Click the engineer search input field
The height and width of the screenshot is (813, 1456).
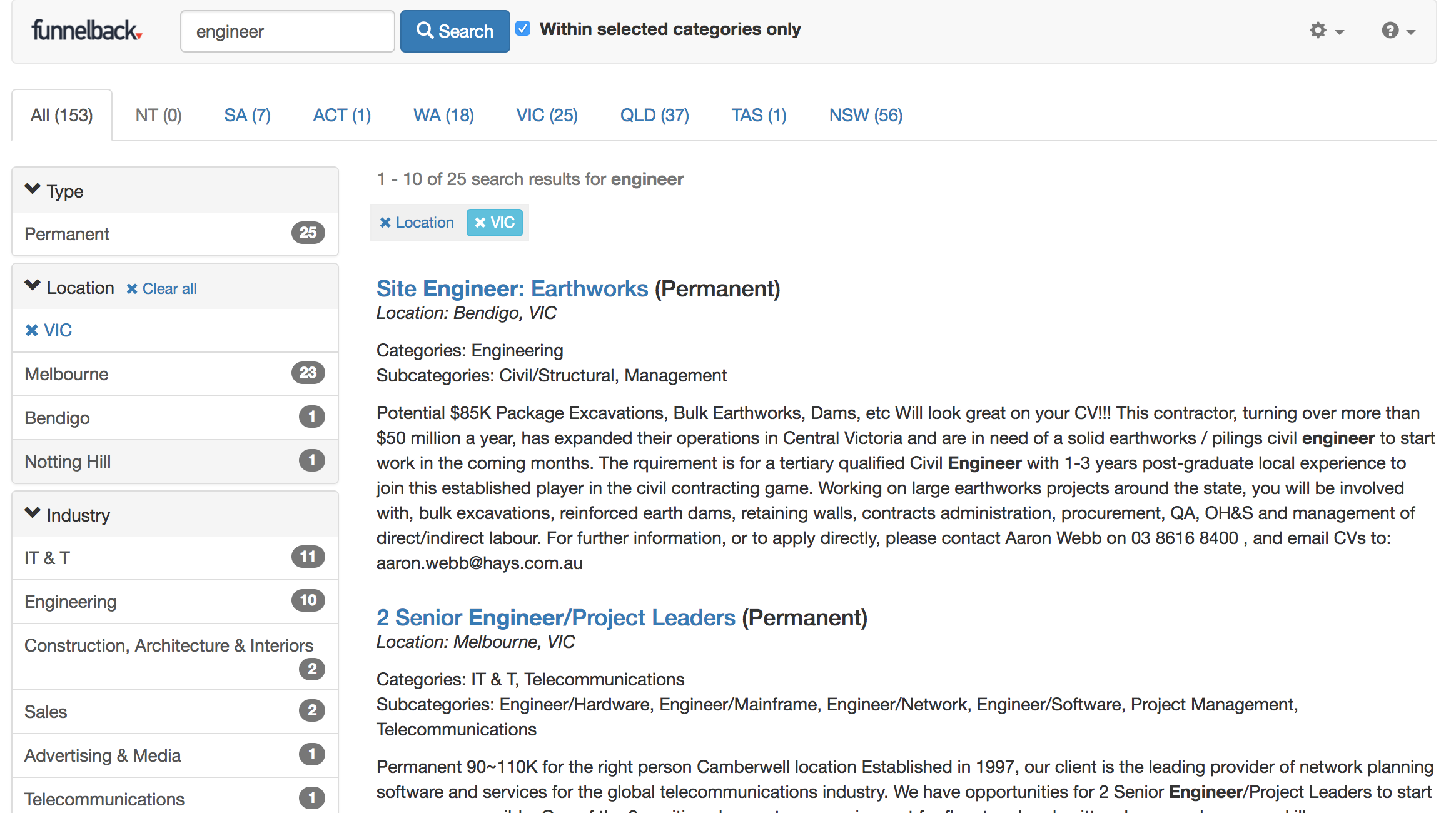coord(287,31)
